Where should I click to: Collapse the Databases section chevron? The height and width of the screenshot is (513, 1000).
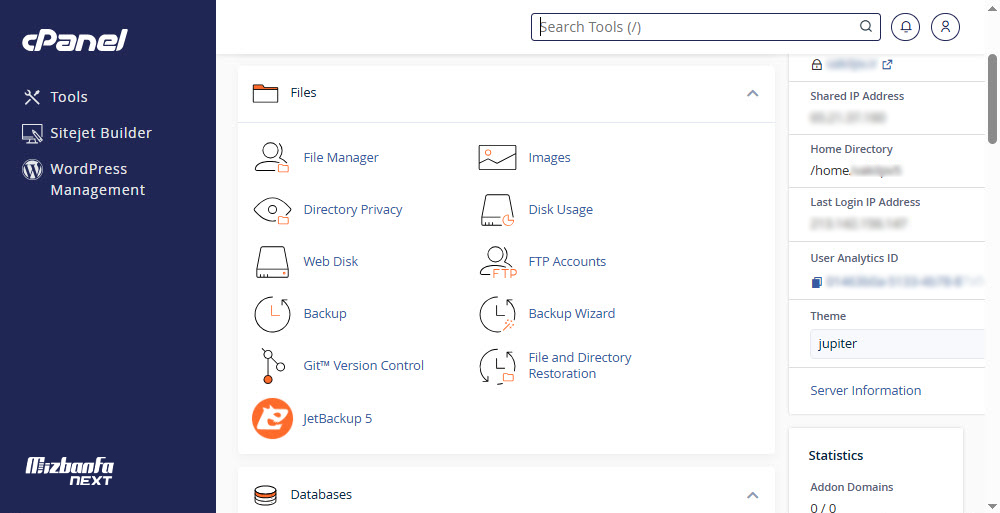753,495
